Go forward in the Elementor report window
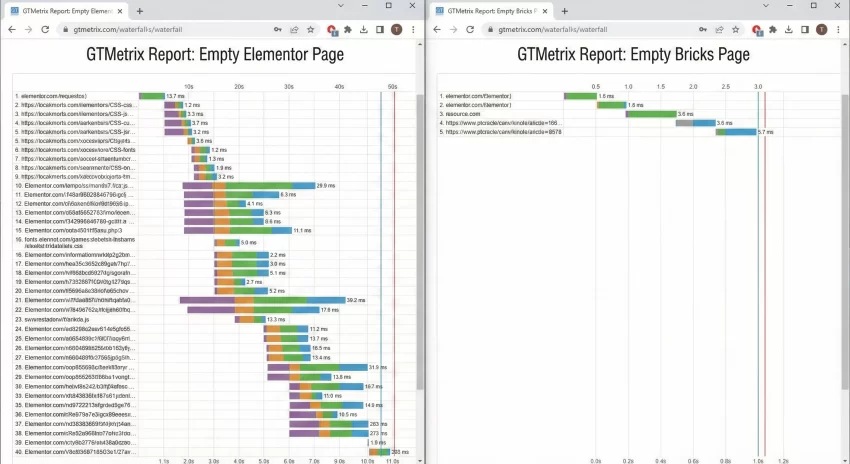850x464 pixels. [29, 29]
